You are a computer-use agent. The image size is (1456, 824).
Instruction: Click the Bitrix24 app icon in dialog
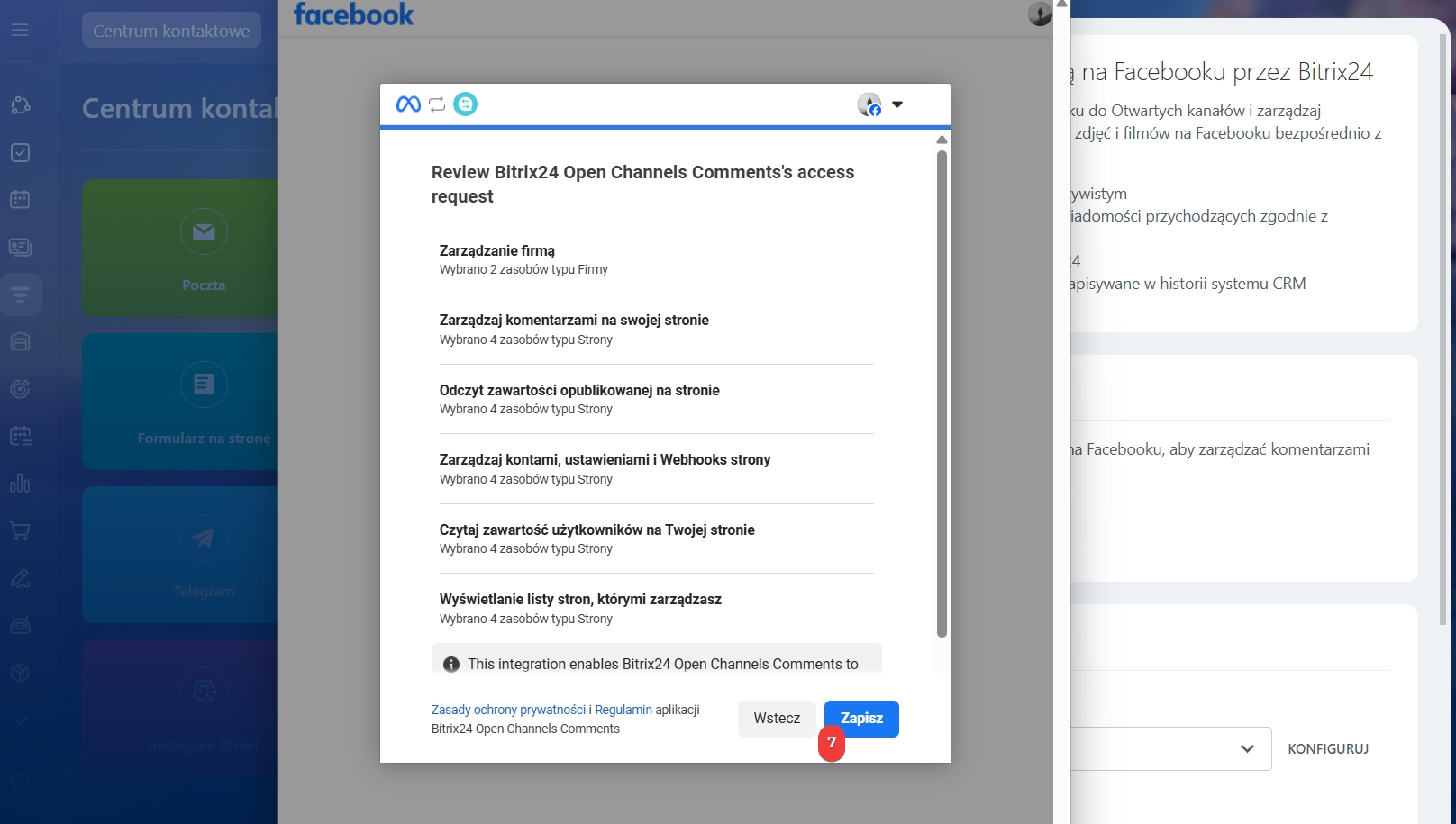(x=465, y=104)
